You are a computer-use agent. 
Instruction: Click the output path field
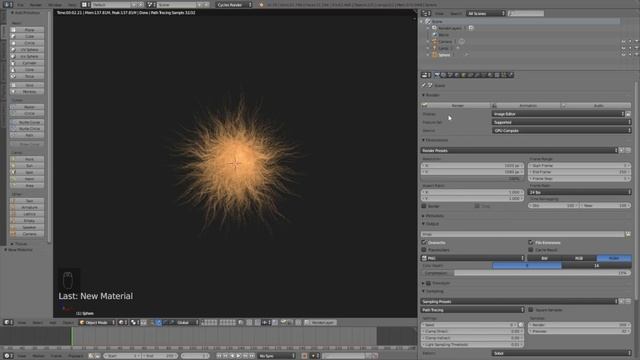522,234
